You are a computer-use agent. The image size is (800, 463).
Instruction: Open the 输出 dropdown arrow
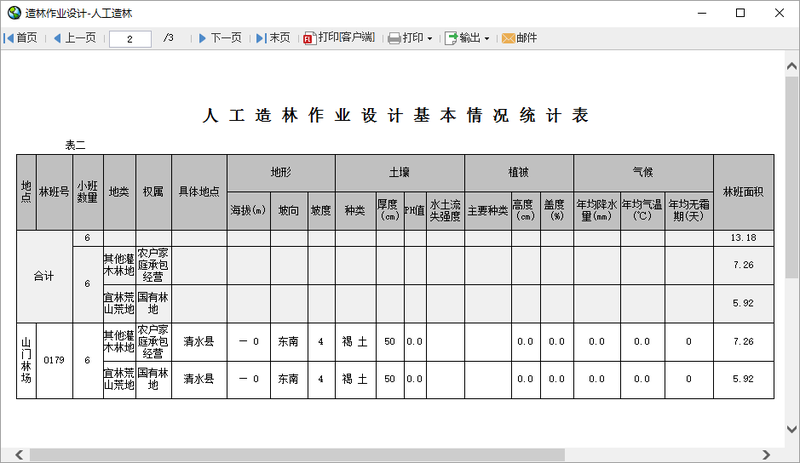point(487,39)
